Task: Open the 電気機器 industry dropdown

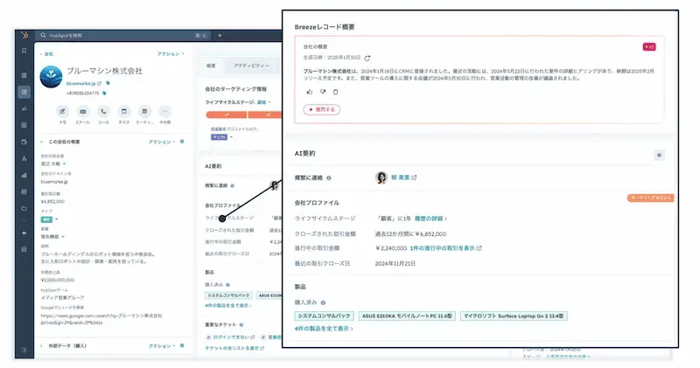Action: [53, 237]
